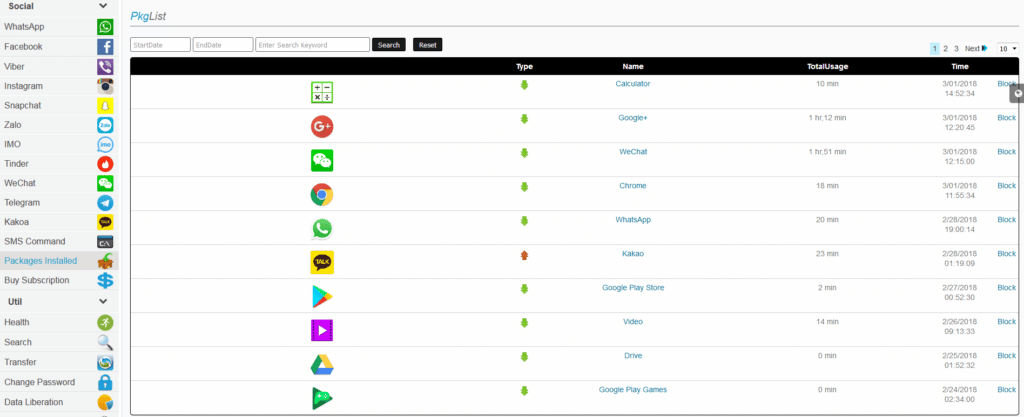Click the side panel tab on right edge
Screen dimensions: 1024x417
click(1017, 93)
